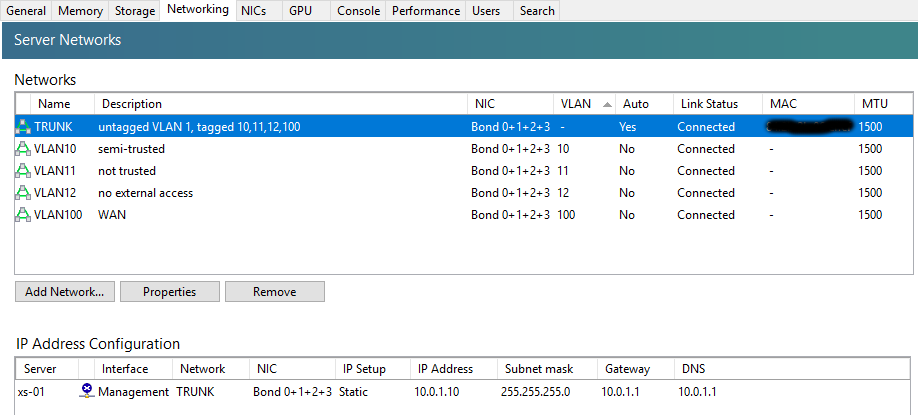
Task: Switch to the Performance tab
Action: (x=427, y=11)
